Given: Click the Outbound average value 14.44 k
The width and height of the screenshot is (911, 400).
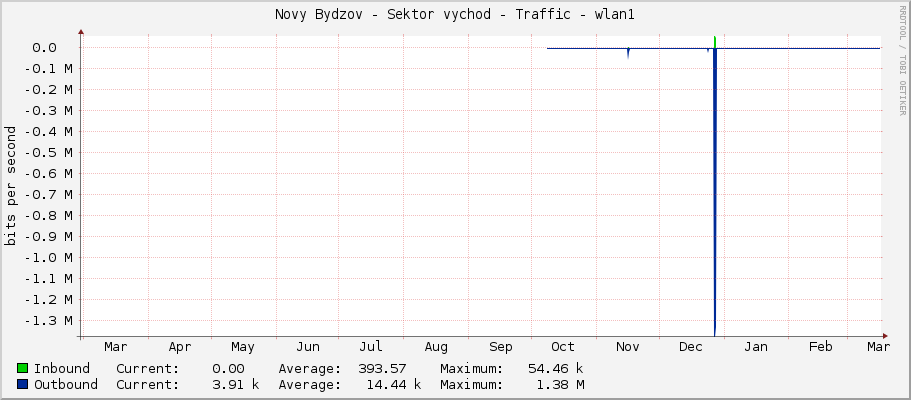Looking at the screenshot, I should 394,384.
